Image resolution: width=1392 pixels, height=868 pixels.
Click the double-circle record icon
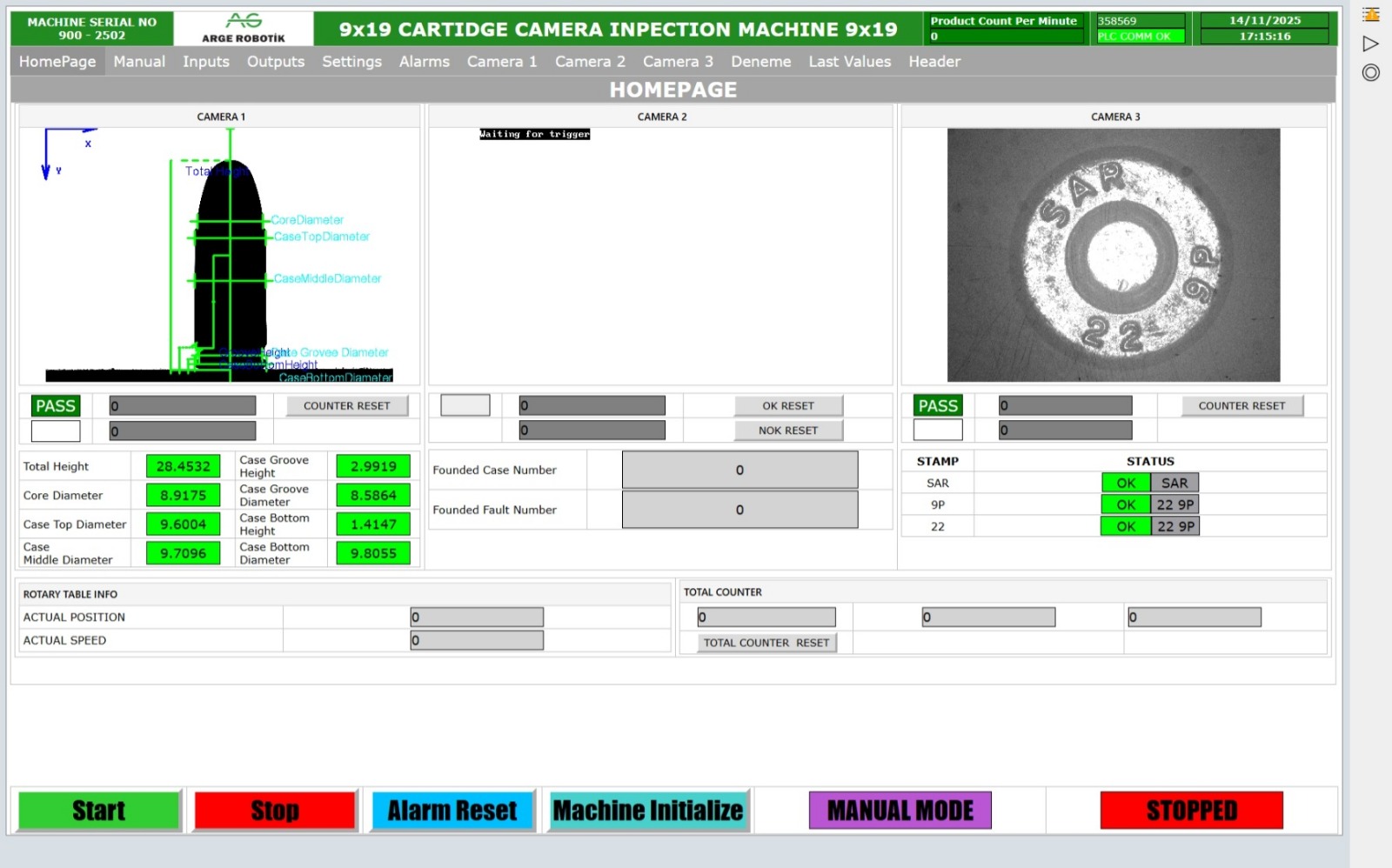pos(1371,73)
